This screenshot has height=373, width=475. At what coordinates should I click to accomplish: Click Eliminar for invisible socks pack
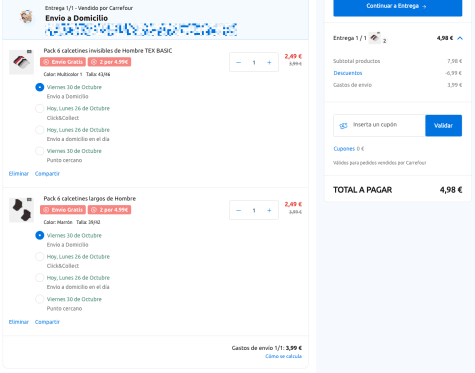(x=19, y=174)
